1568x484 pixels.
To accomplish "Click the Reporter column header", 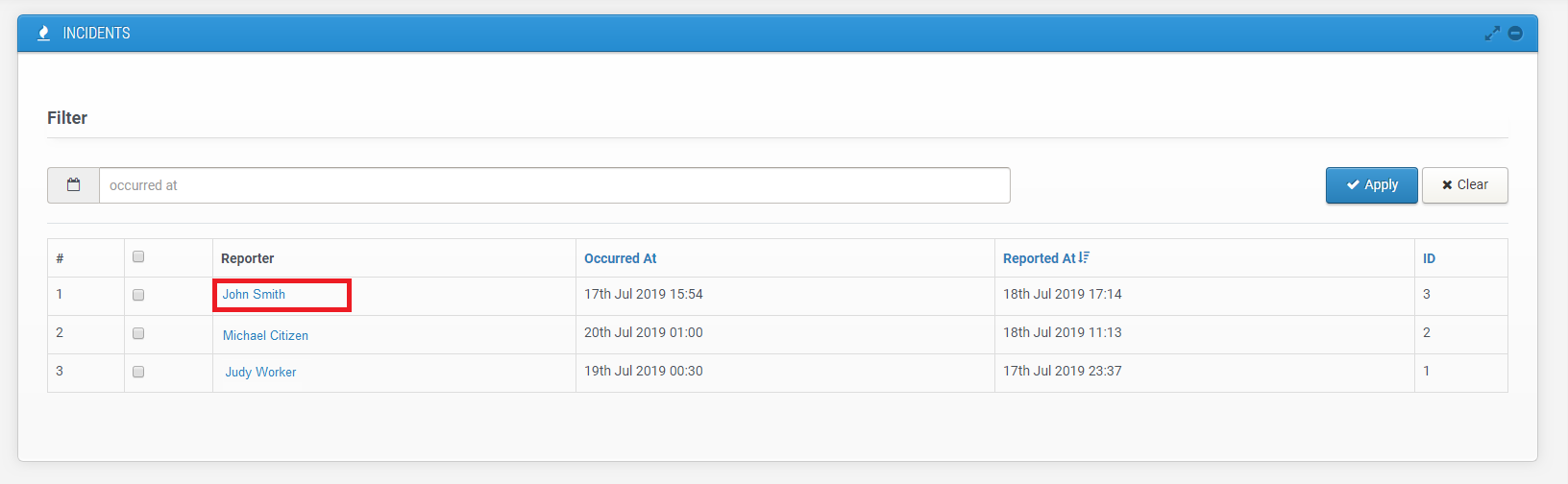I will pyautogui.click(x=247, y=258).
